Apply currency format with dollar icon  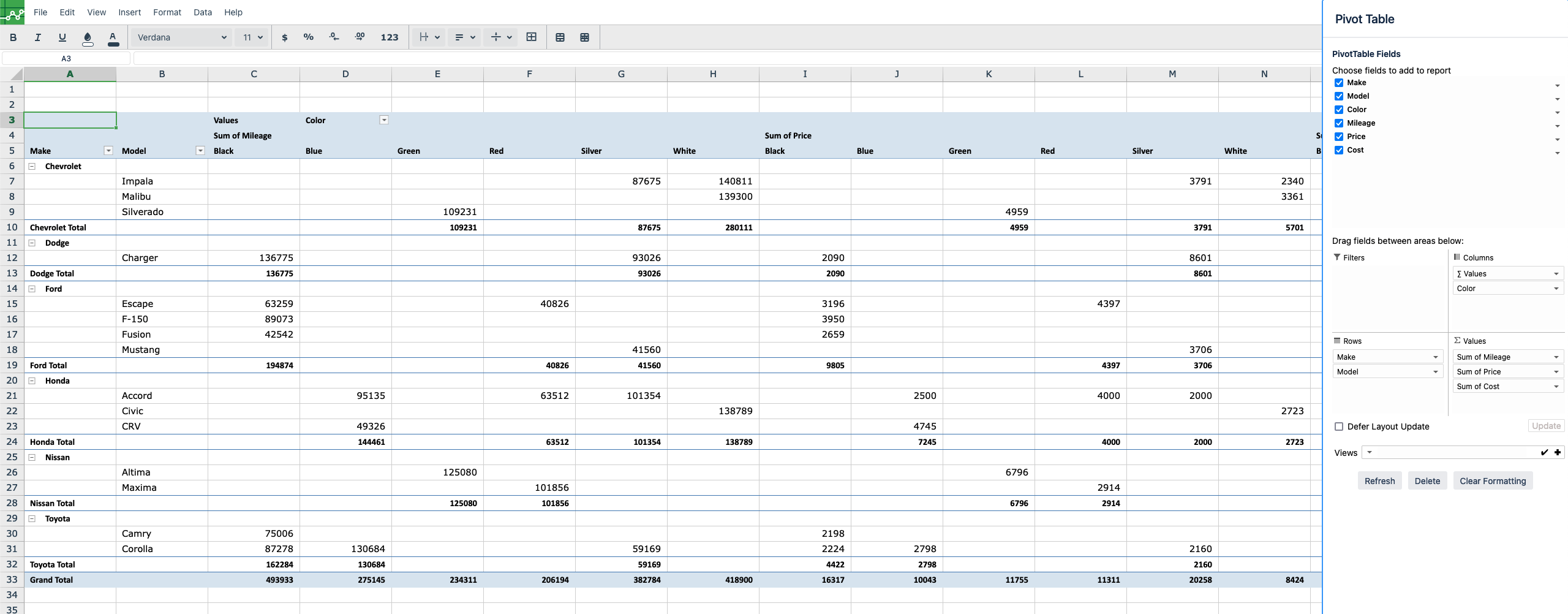284,37
